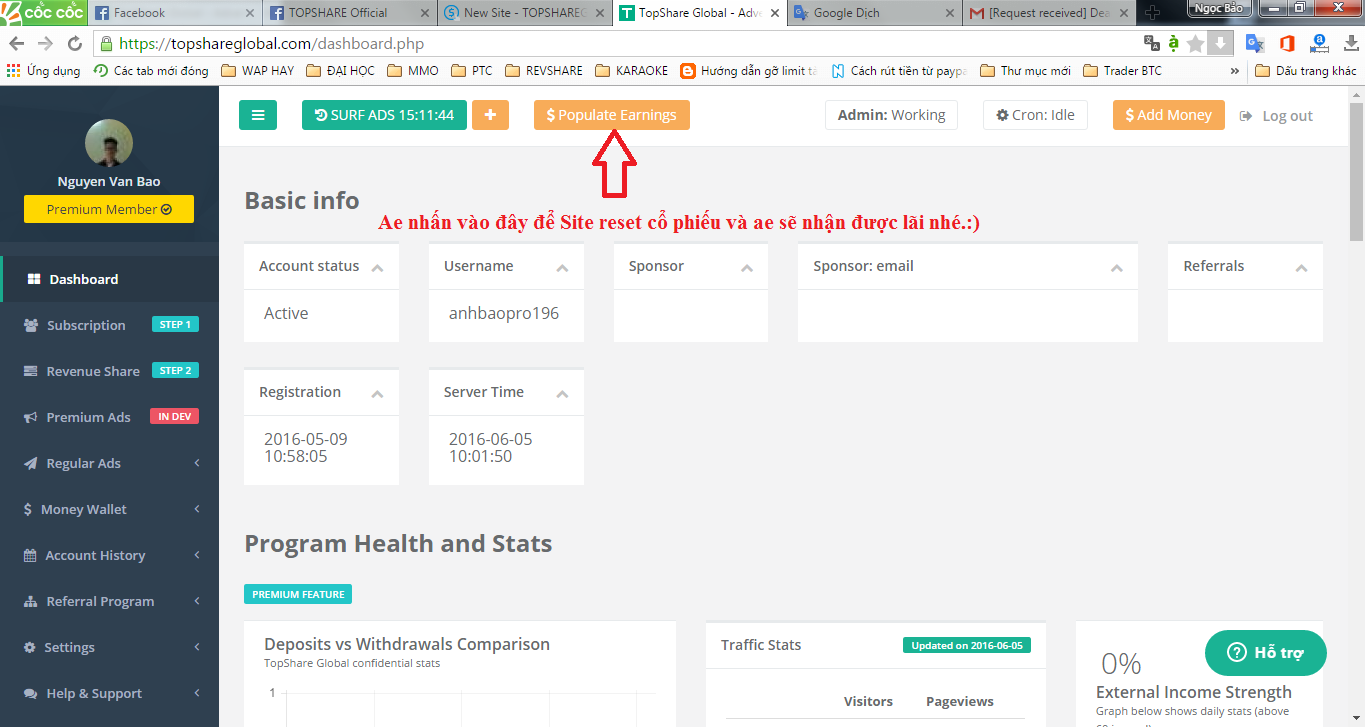Image resolution: width=1365 pixels, height=727 pixels.
Task: Open browser downloads arrow icon
Action: (1351, 44)
